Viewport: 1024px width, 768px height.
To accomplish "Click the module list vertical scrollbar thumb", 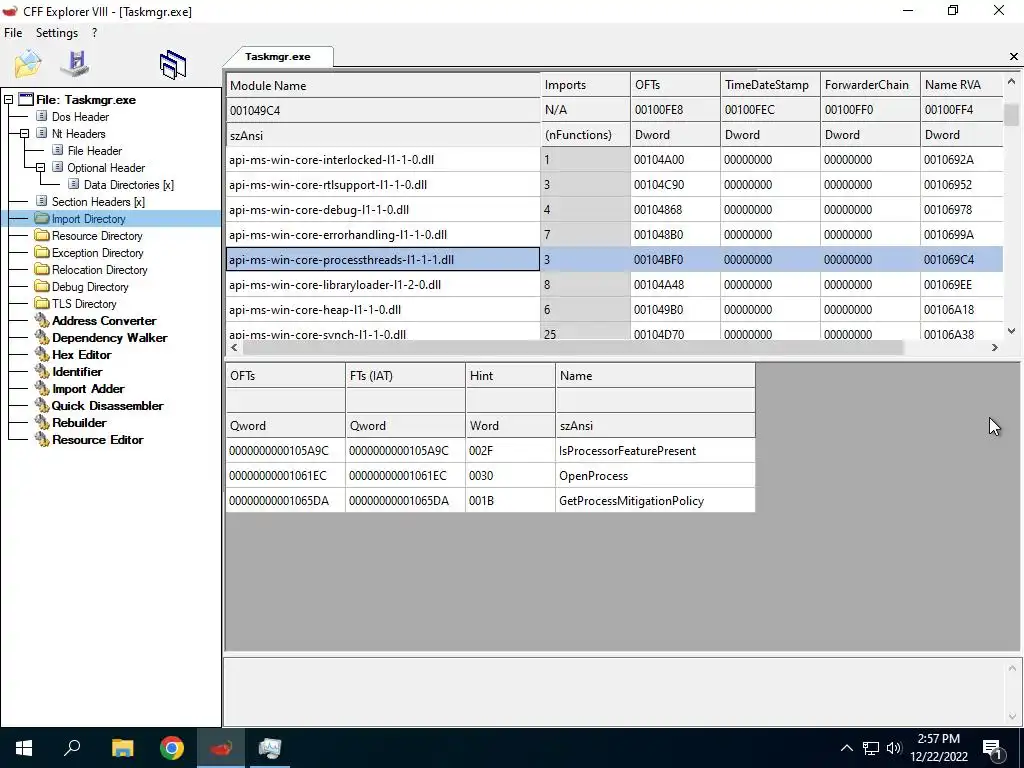I will pos(1012,114).
